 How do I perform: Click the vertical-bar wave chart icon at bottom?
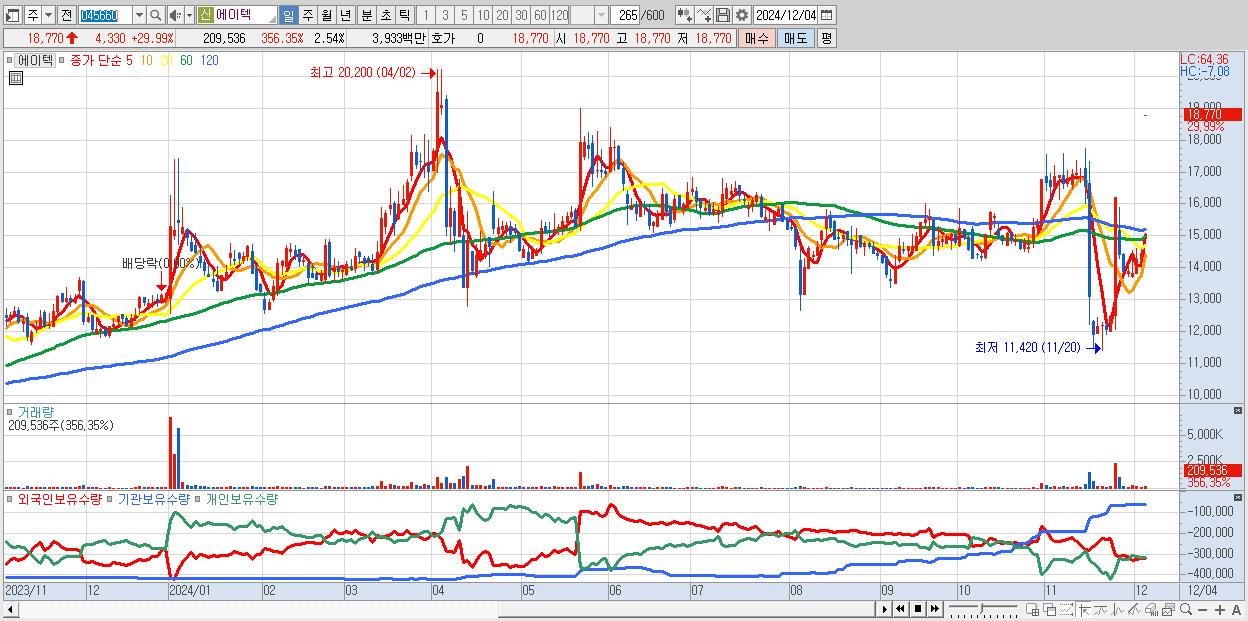[1118, 610]
